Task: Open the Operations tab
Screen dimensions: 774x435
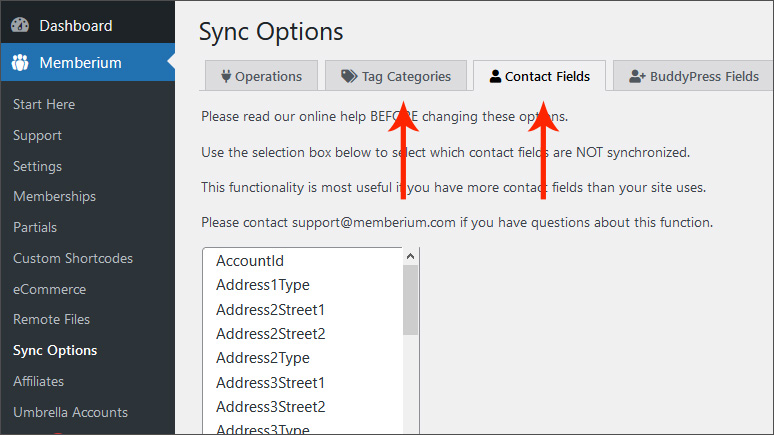Action: click(x=261, y=76)
